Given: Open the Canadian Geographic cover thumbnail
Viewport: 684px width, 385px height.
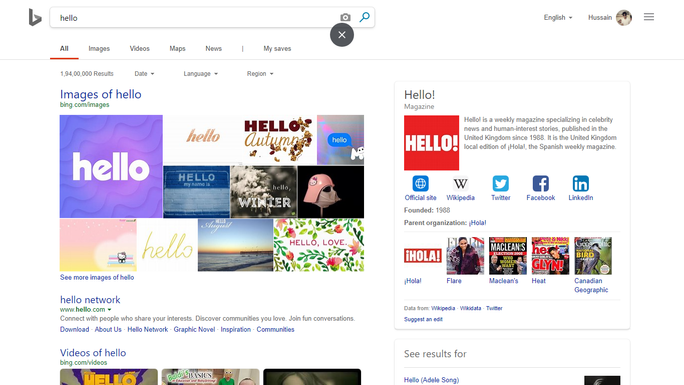Looking at the screenshot, I should pyautogui.click(x=593, y=256).
